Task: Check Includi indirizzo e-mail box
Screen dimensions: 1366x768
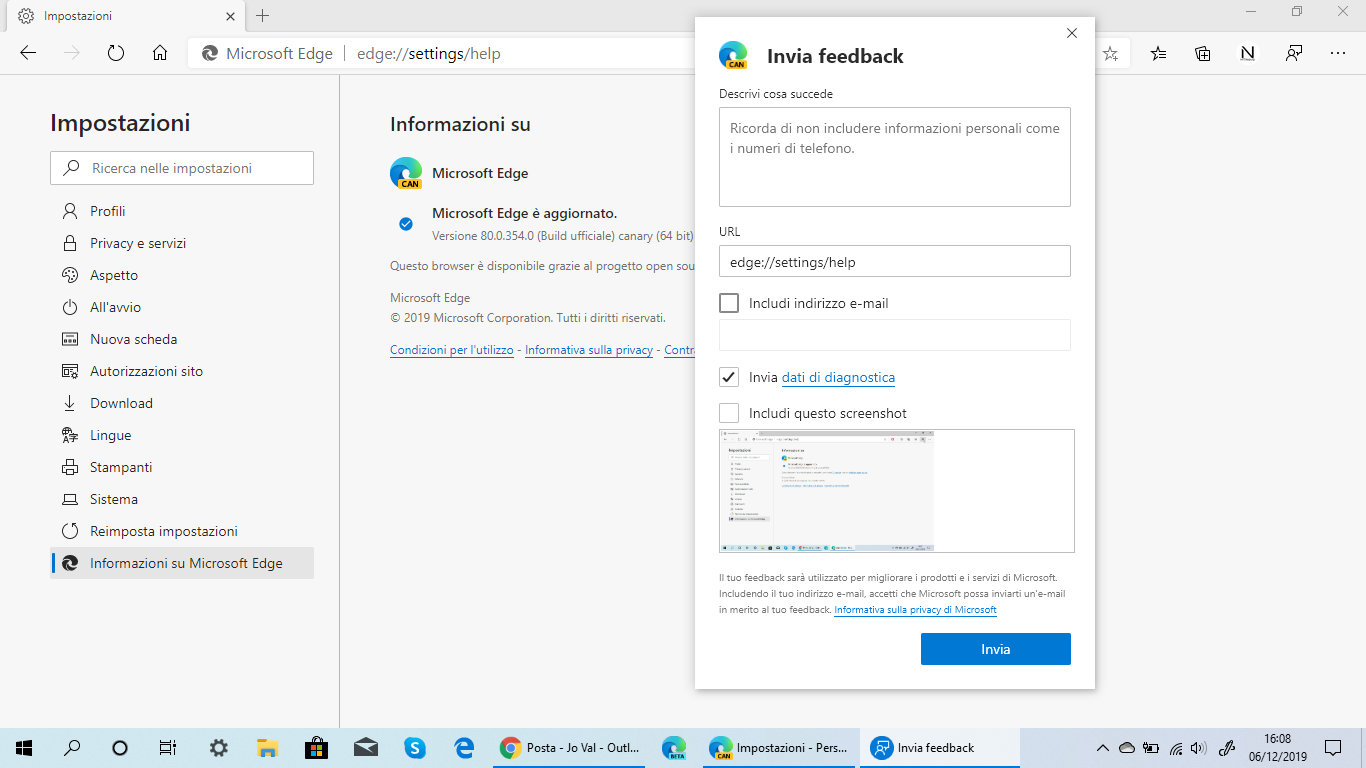Action: 729,303
